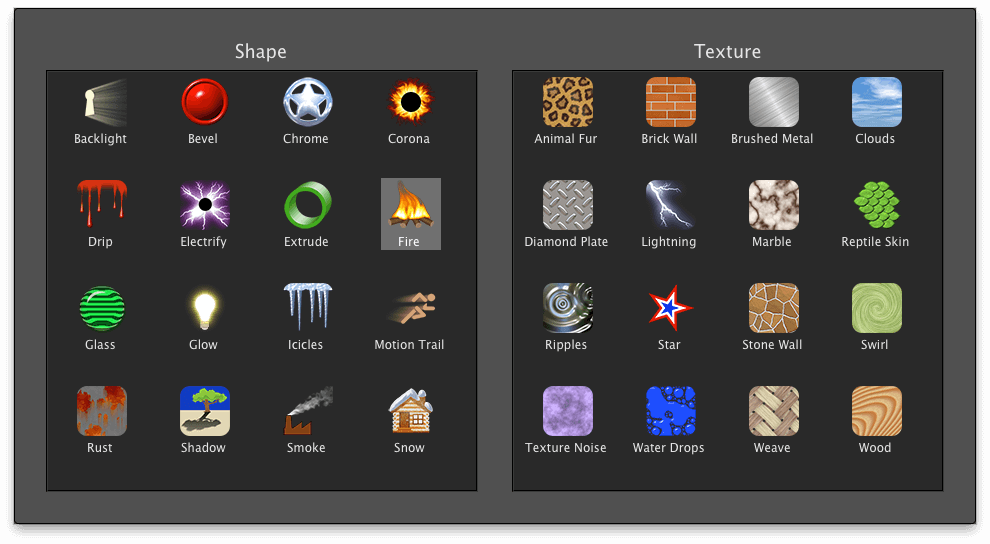Select the Corona shape effect
This screenshot has width=990, height=544.
[409, 103]
